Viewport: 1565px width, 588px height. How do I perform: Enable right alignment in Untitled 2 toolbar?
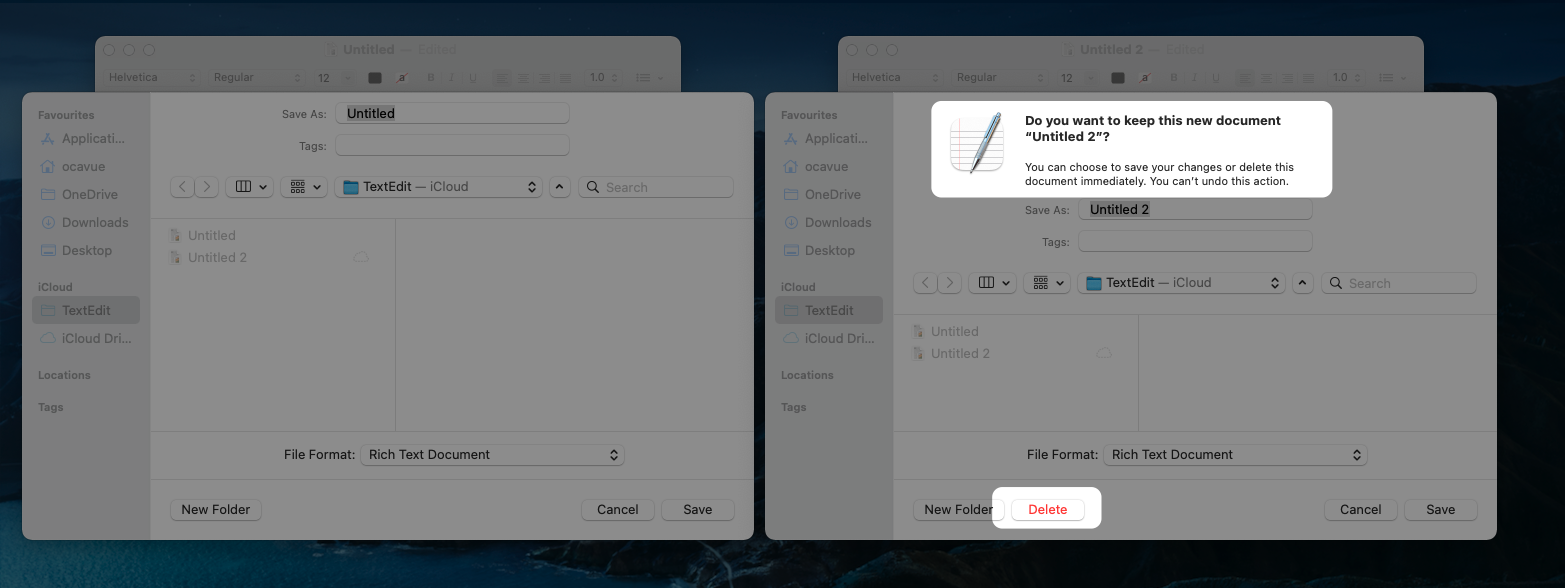1287,77
